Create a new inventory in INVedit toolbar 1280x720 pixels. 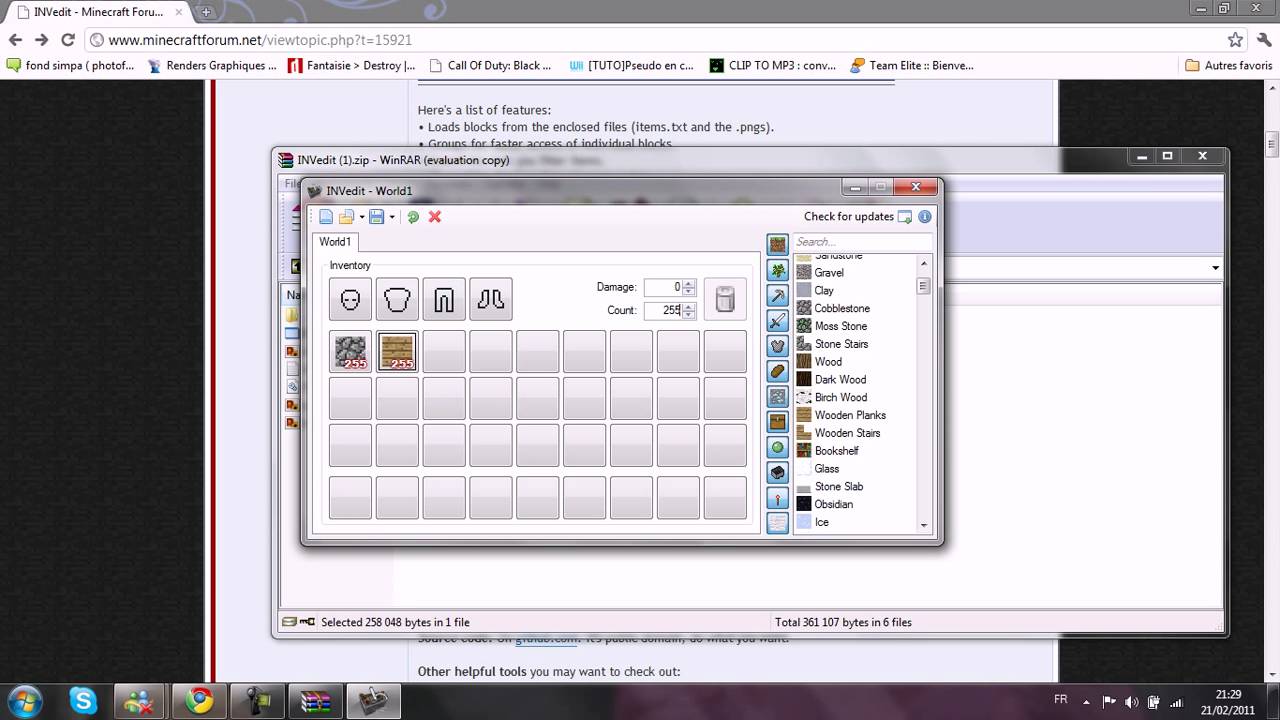[326, 217]
